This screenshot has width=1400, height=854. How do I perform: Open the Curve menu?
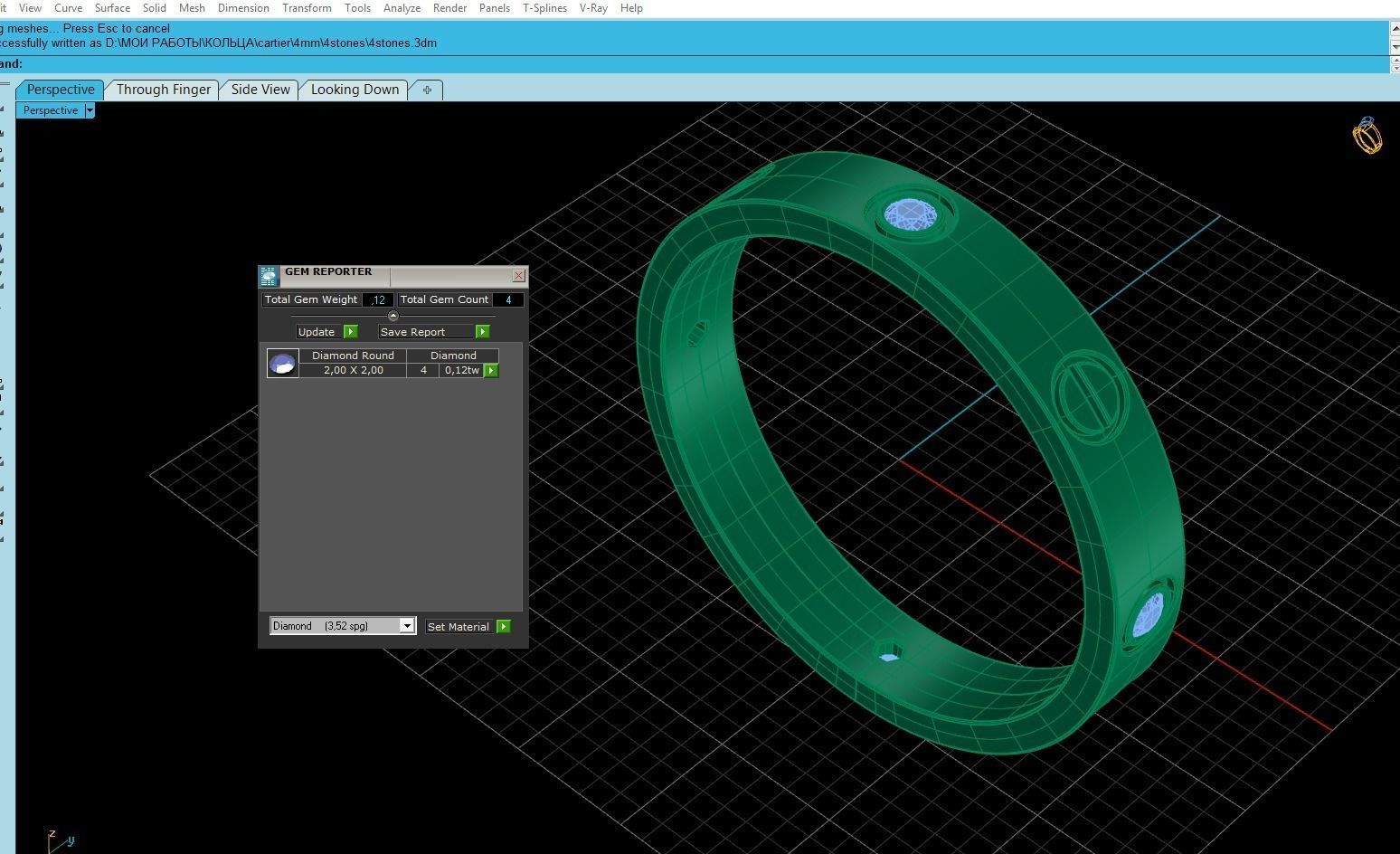tap(68, 8)
